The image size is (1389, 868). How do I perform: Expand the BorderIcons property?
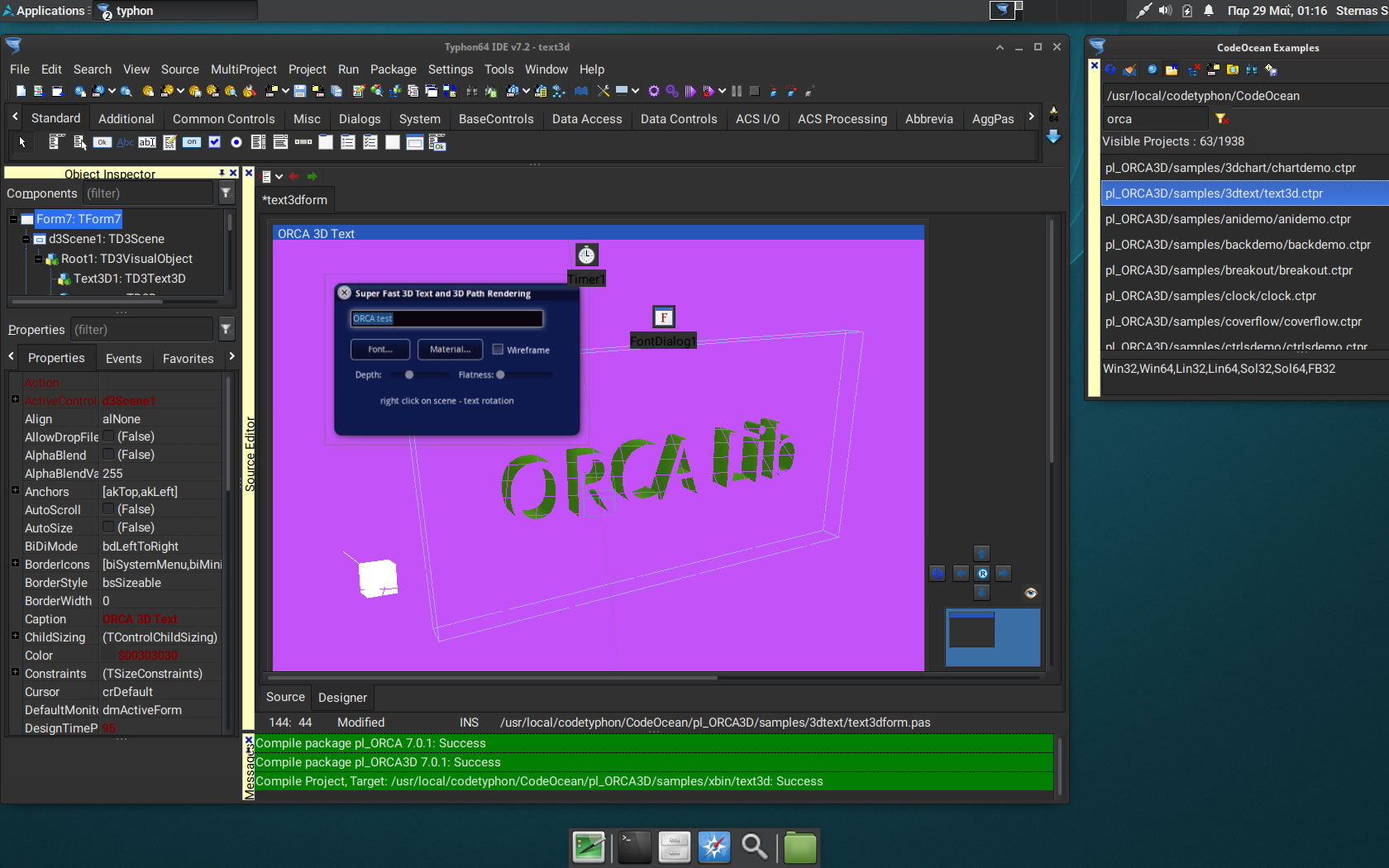click(15, 563)
